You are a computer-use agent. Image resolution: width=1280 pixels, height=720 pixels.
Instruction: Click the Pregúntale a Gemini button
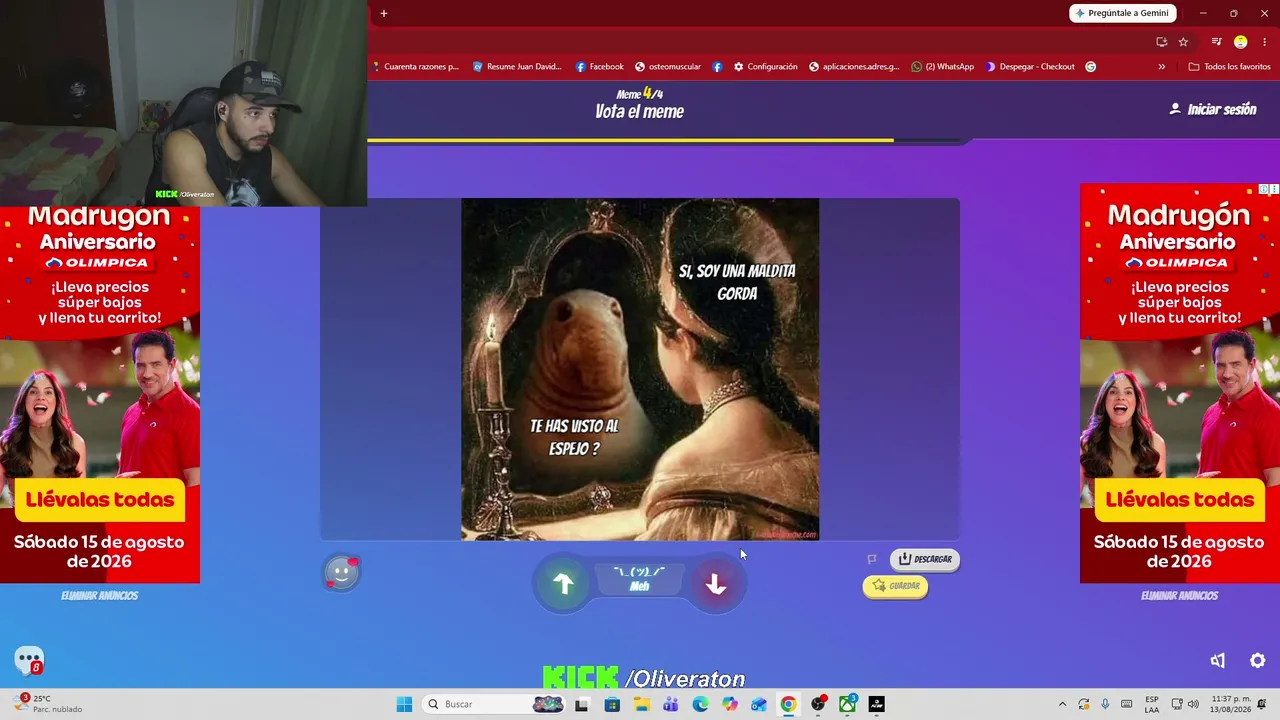pyautogui.click(x=1123, y=13)
